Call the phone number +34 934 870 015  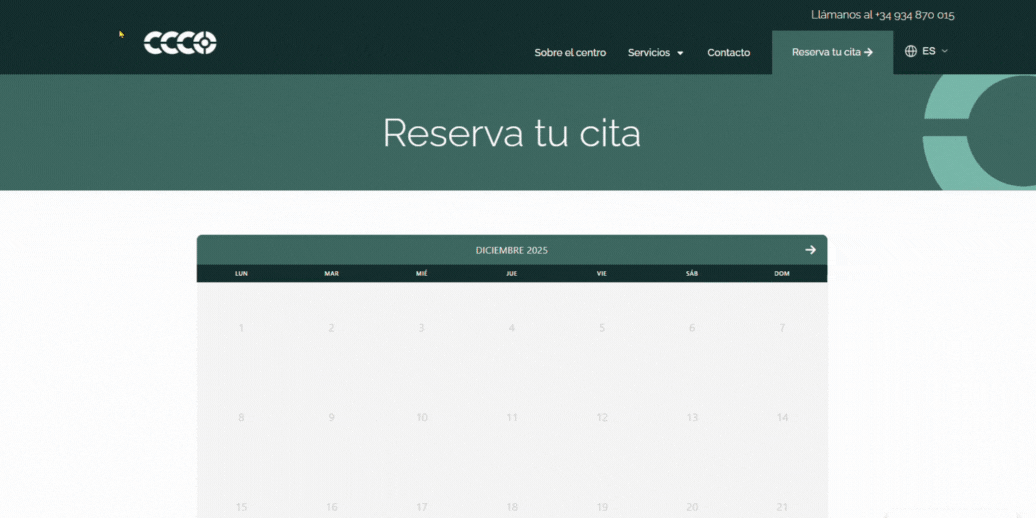point(914,15)
